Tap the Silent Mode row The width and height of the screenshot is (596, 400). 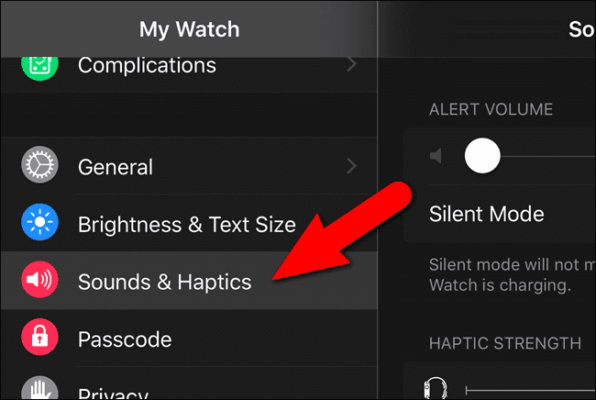pyautogui.click(x=499, y=214)
